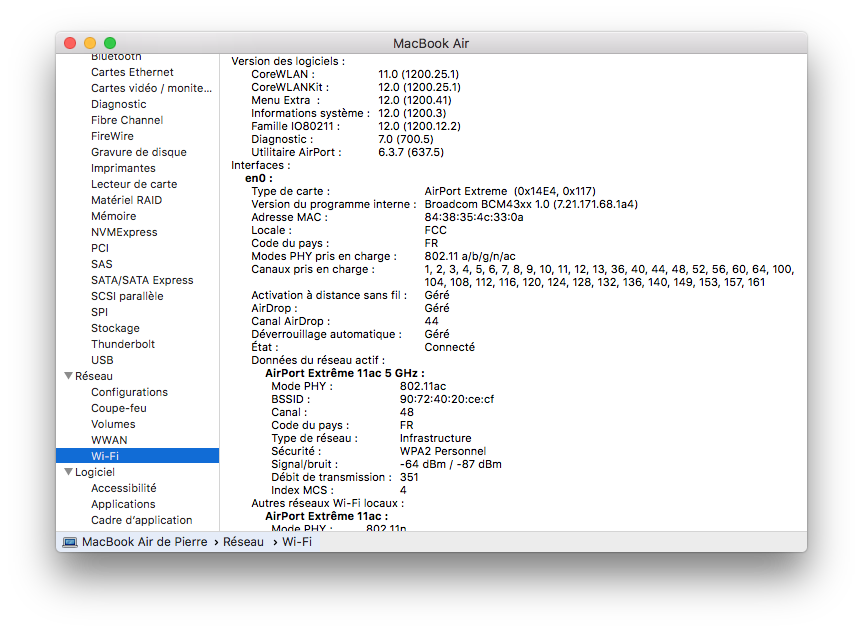Open Configurations under Réseau
863x632 pixels.
[x=129, y=391]
